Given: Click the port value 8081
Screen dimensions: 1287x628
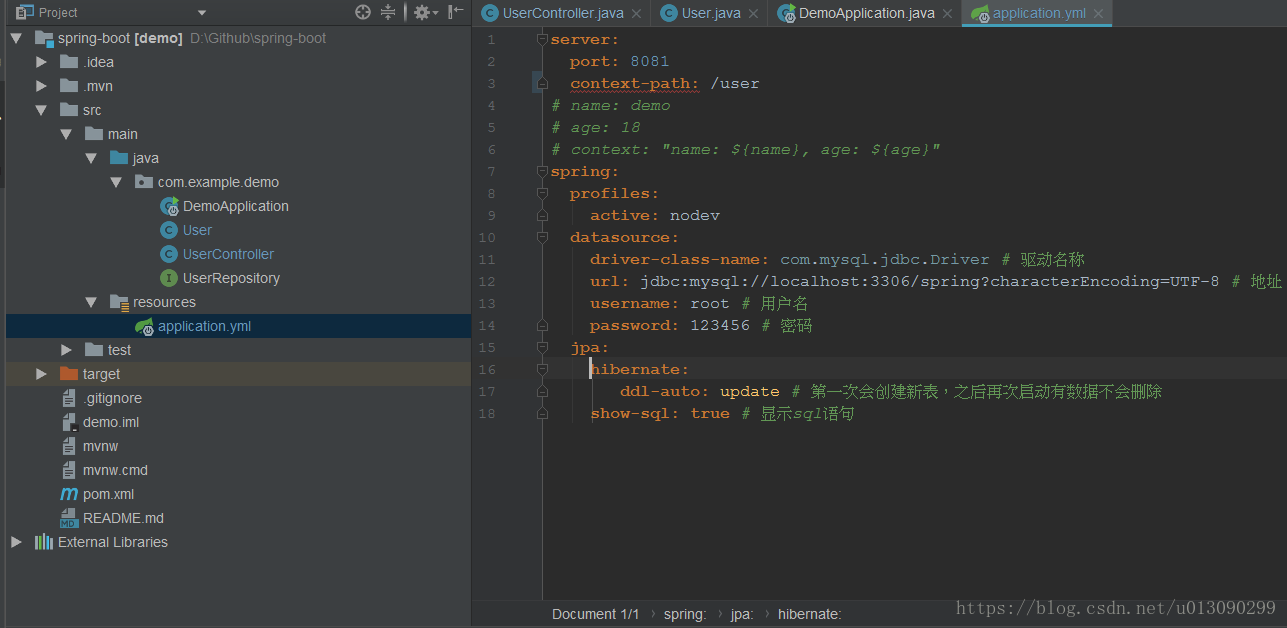Looking at the screenshot, I should [650, 61].
